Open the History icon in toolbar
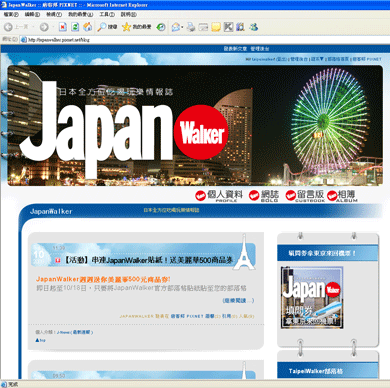Viewport: 390px width, 388px height. [161, 27]
